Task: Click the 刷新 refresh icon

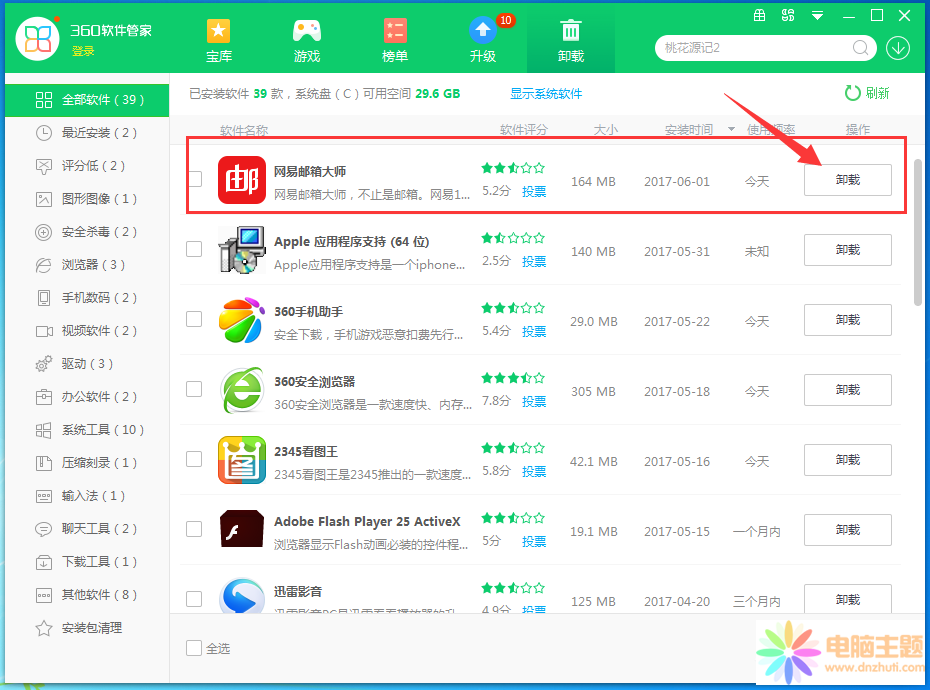Action: [x=853, y=93]
